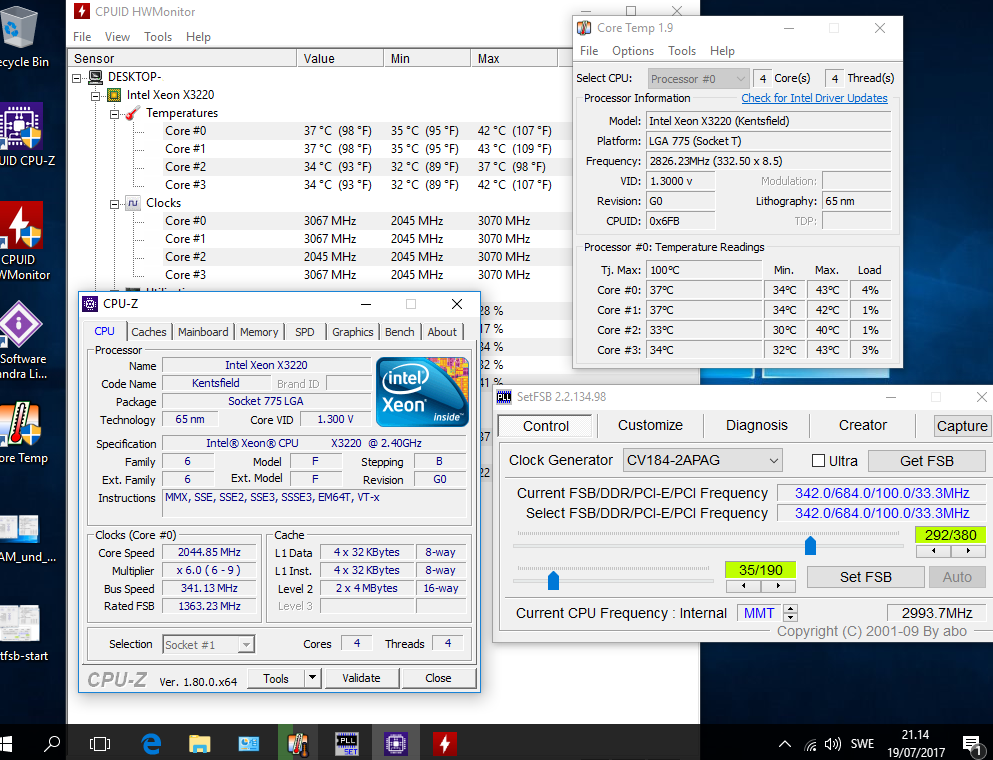Switch to SetFSB Creator tab
Viewport: 993px width, 760px height.
tap(863, 426)
